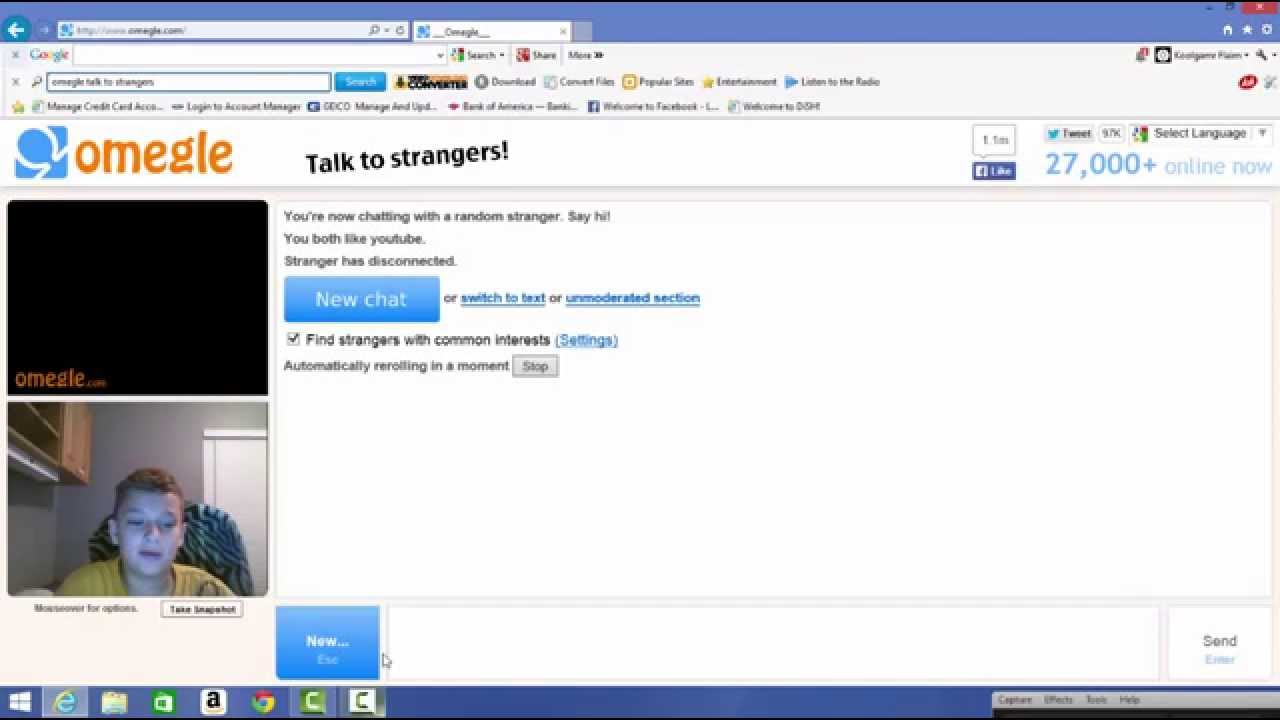This screenshot has width=1280, height=720.
Task: Open Popular Sites toolbar item
Action: [x=658, y=82]
